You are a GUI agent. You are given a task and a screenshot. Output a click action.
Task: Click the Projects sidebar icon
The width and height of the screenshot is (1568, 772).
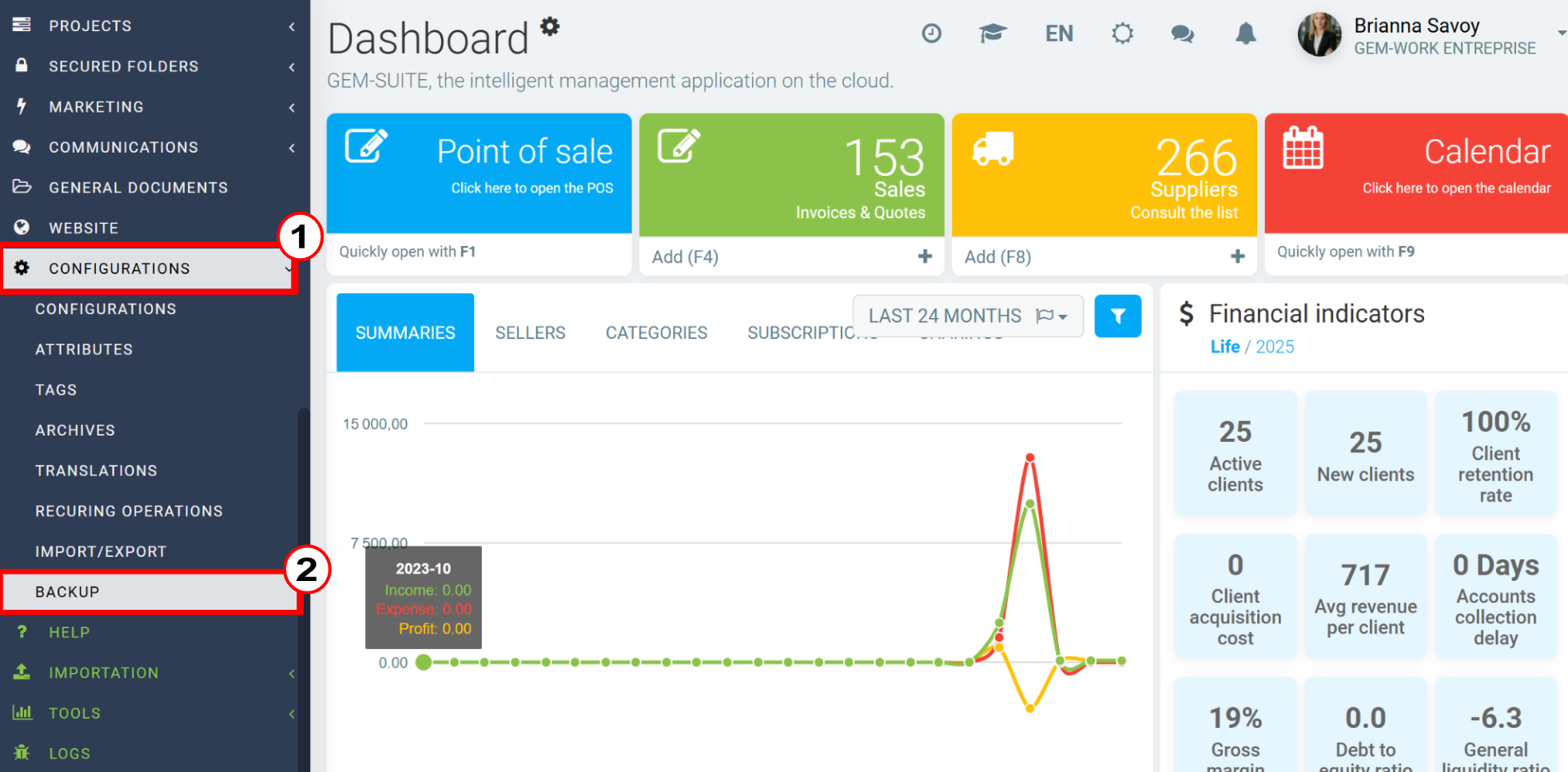(x=22, y=25)
